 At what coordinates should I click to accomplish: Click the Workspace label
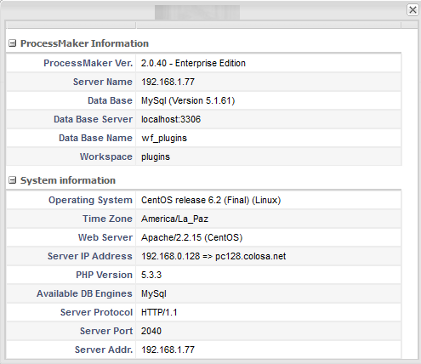point(106,157)
